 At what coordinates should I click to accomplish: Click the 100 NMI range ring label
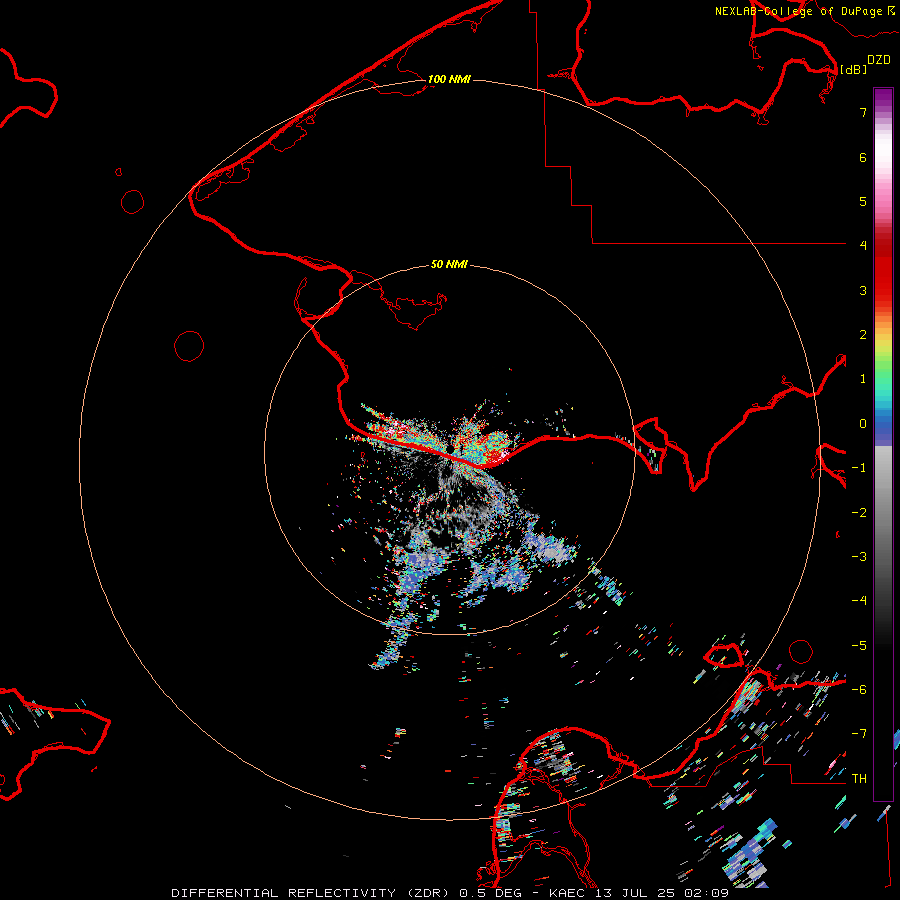[449, 79]
